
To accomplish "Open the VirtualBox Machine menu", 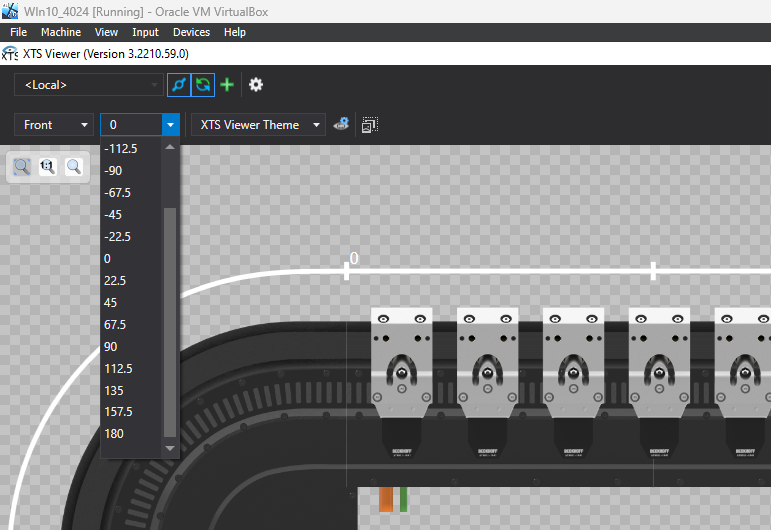I will point(61,32).
